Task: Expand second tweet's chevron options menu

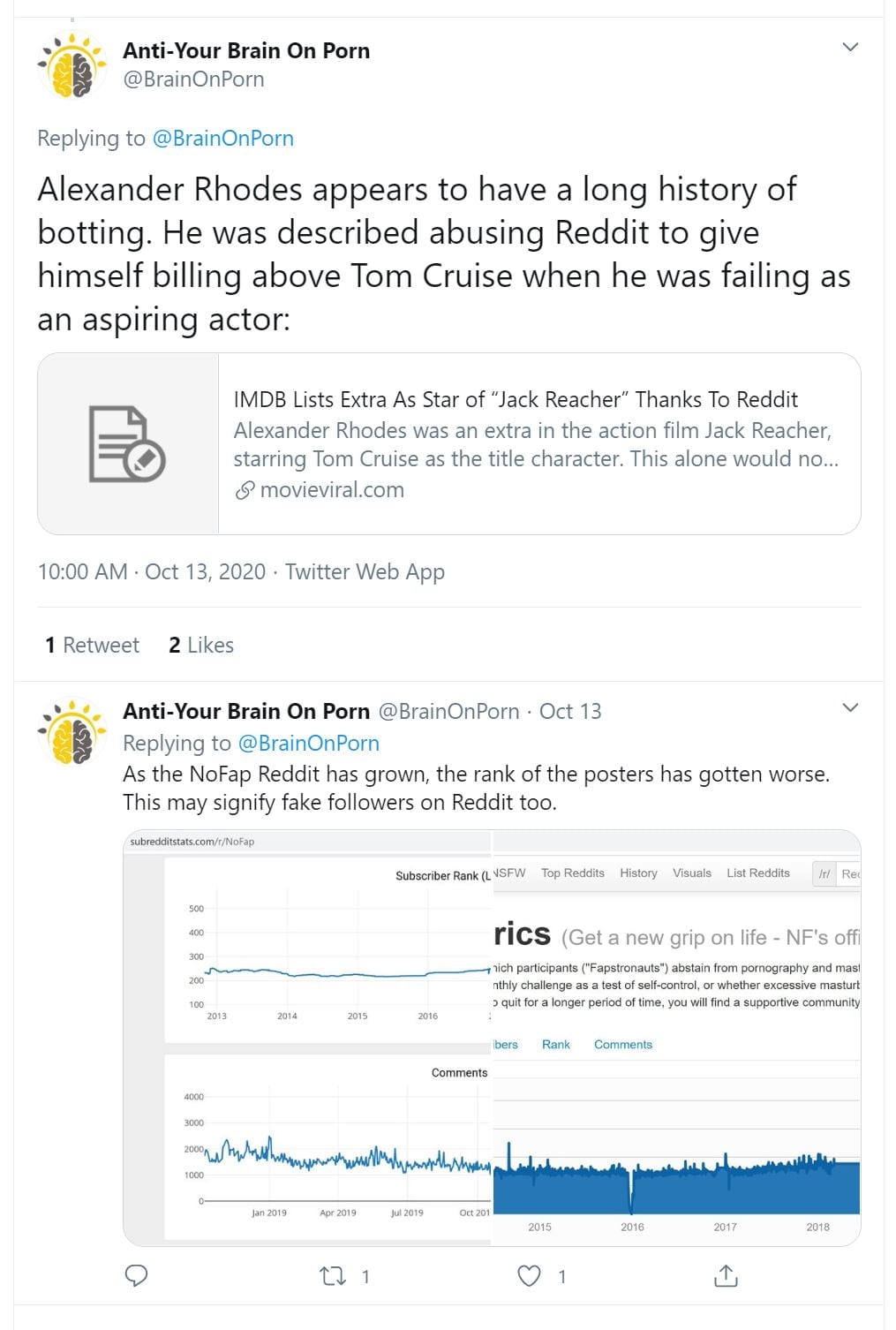Action: coord(850,707)
